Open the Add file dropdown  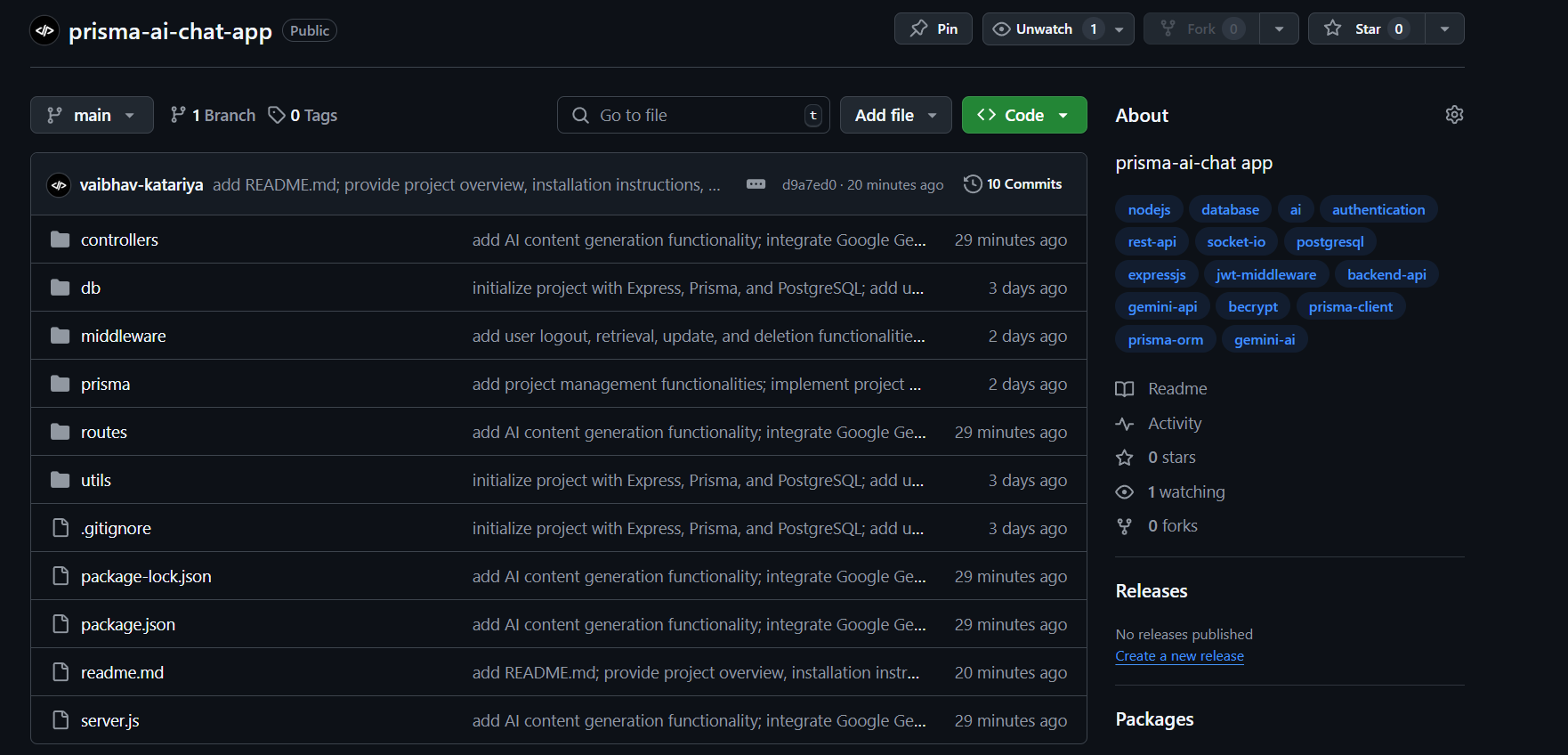coord(896,115)
